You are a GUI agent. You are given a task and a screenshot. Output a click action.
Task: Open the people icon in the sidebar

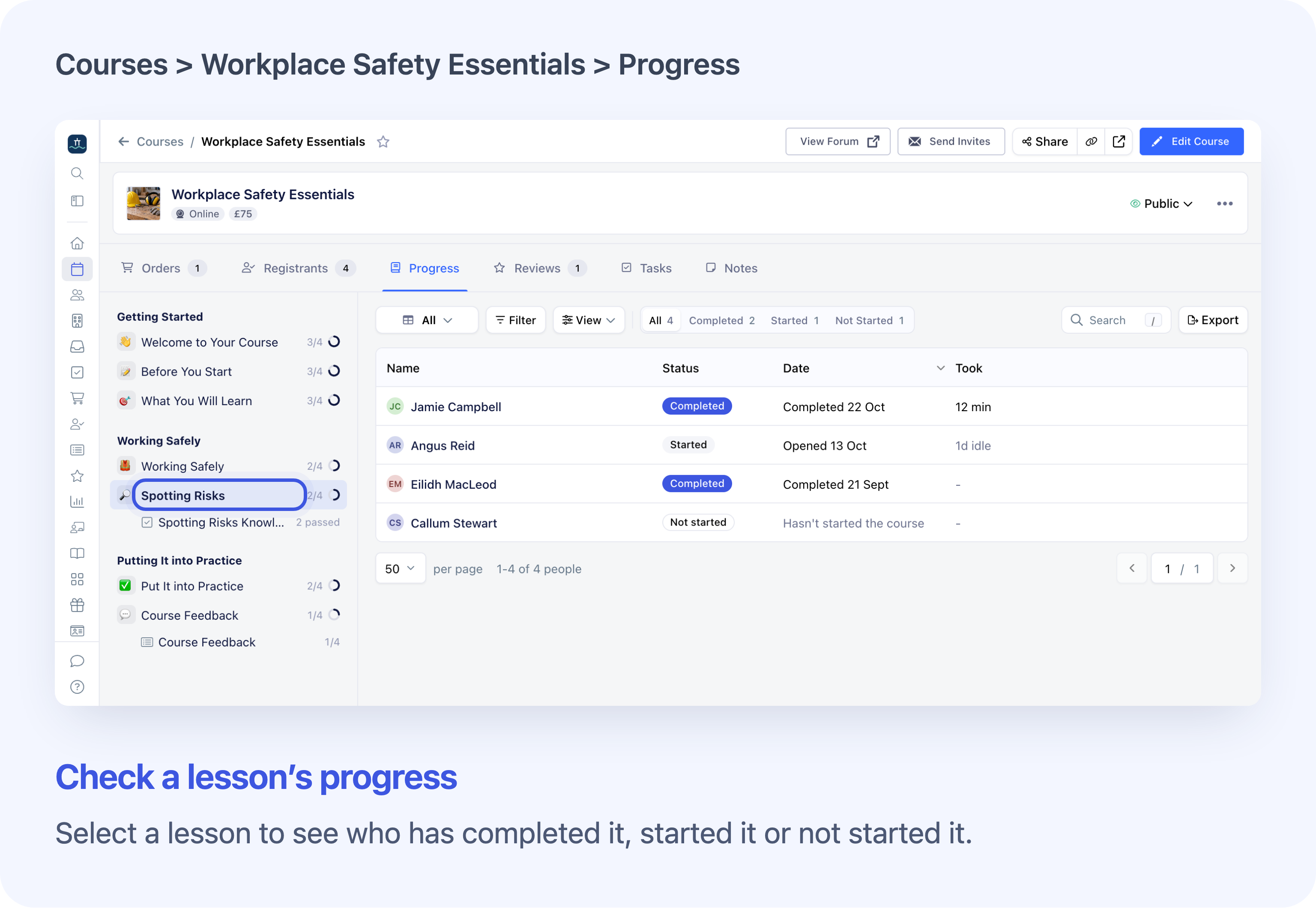point(77,295)
